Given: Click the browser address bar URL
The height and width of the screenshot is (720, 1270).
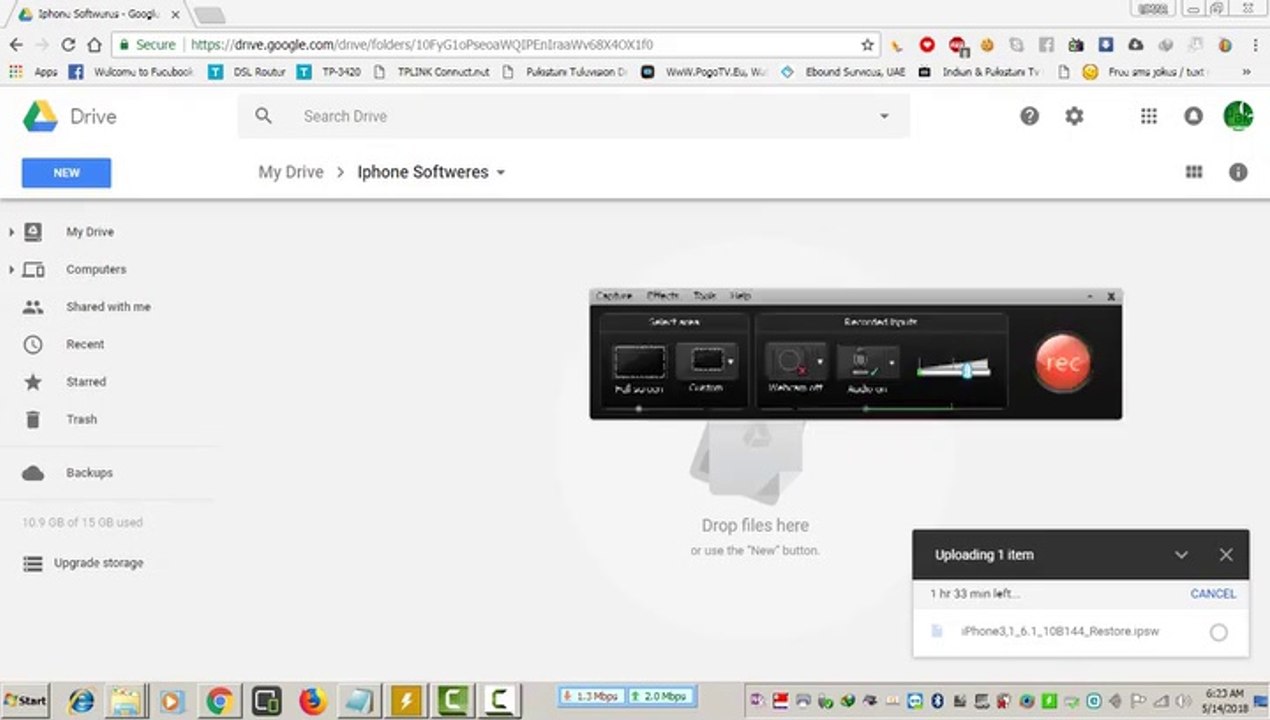Looking at the screenshot, I should (x=421, y=45).
